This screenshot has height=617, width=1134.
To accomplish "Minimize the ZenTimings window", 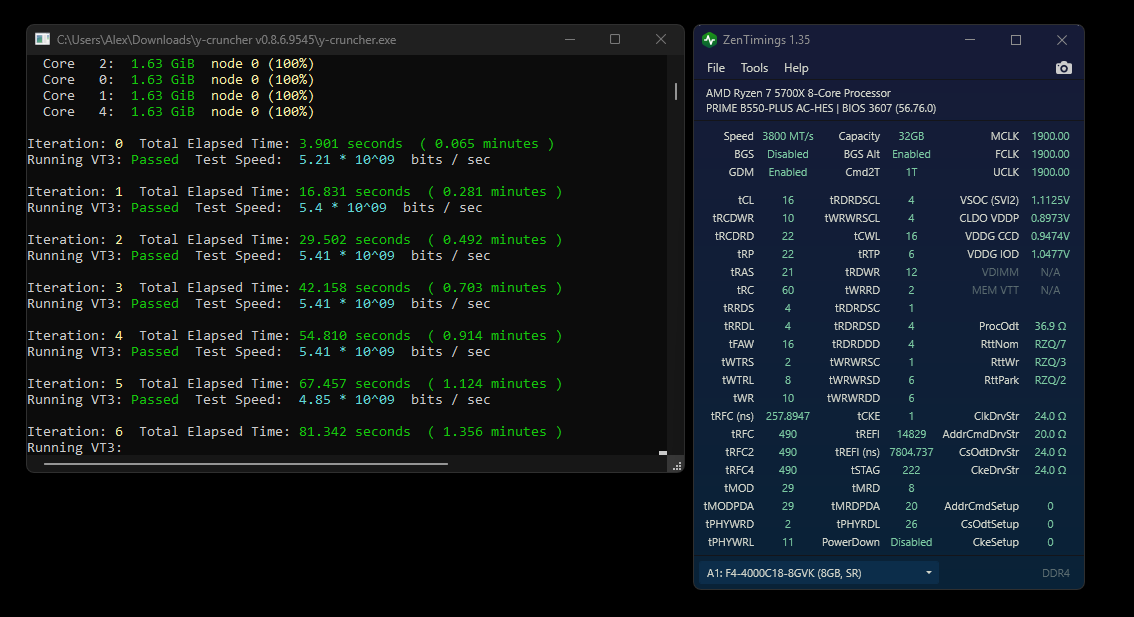I will coord(970,40).
